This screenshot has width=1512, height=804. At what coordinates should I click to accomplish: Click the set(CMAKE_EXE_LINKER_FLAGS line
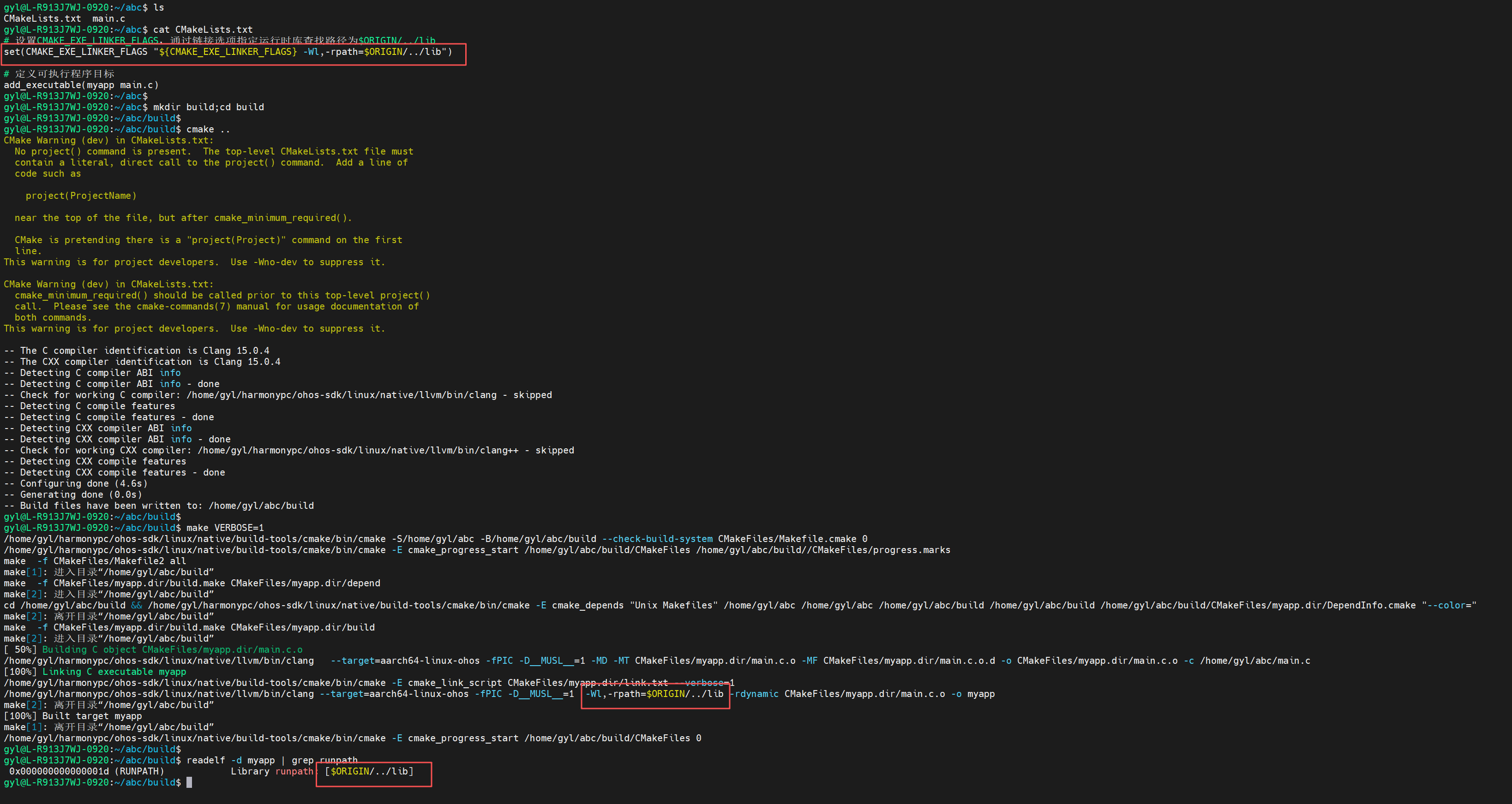(x=228, y=52)
